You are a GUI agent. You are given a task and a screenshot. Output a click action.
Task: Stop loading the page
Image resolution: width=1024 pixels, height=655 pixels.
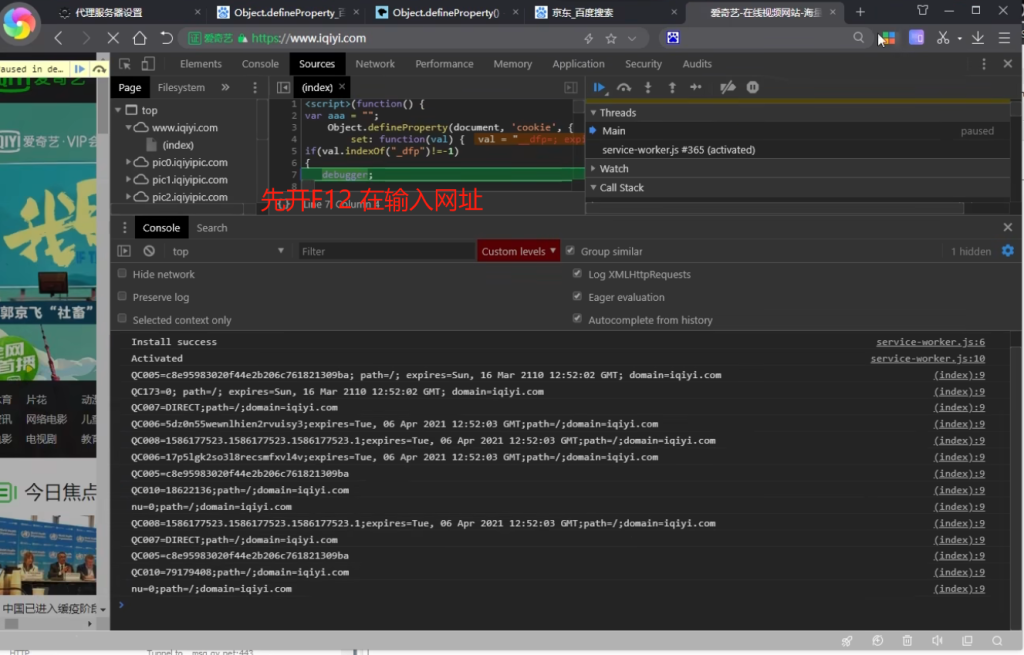coord(113,38)
